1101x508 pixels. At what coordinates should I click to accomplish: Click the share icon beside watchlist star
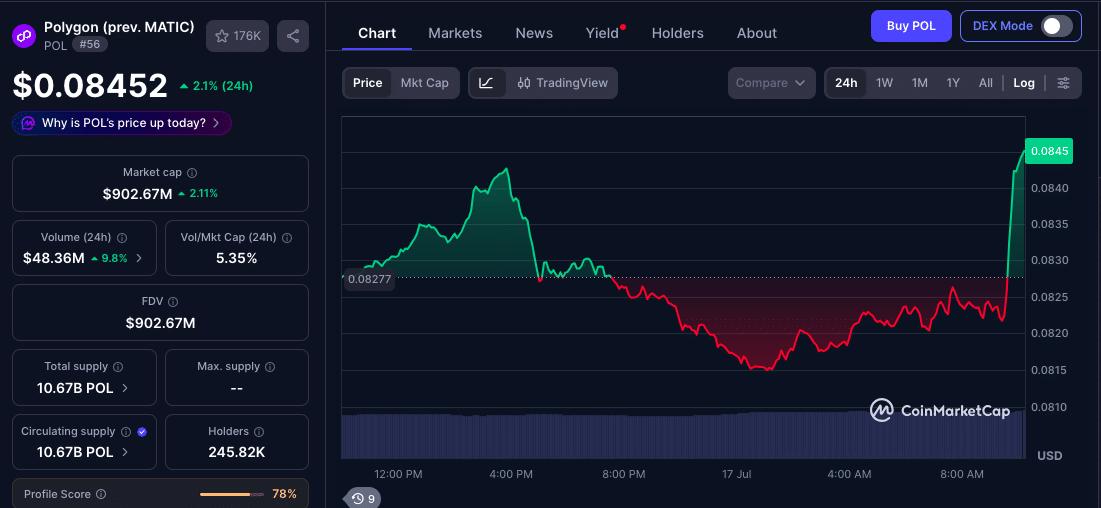tap(293, 36)
